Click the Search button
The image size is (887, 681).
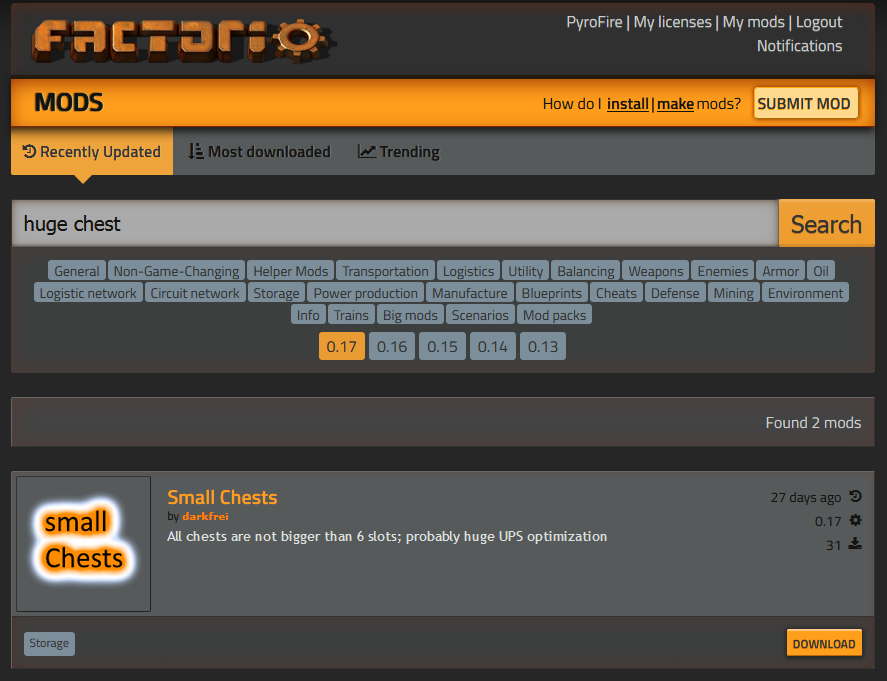826,223
